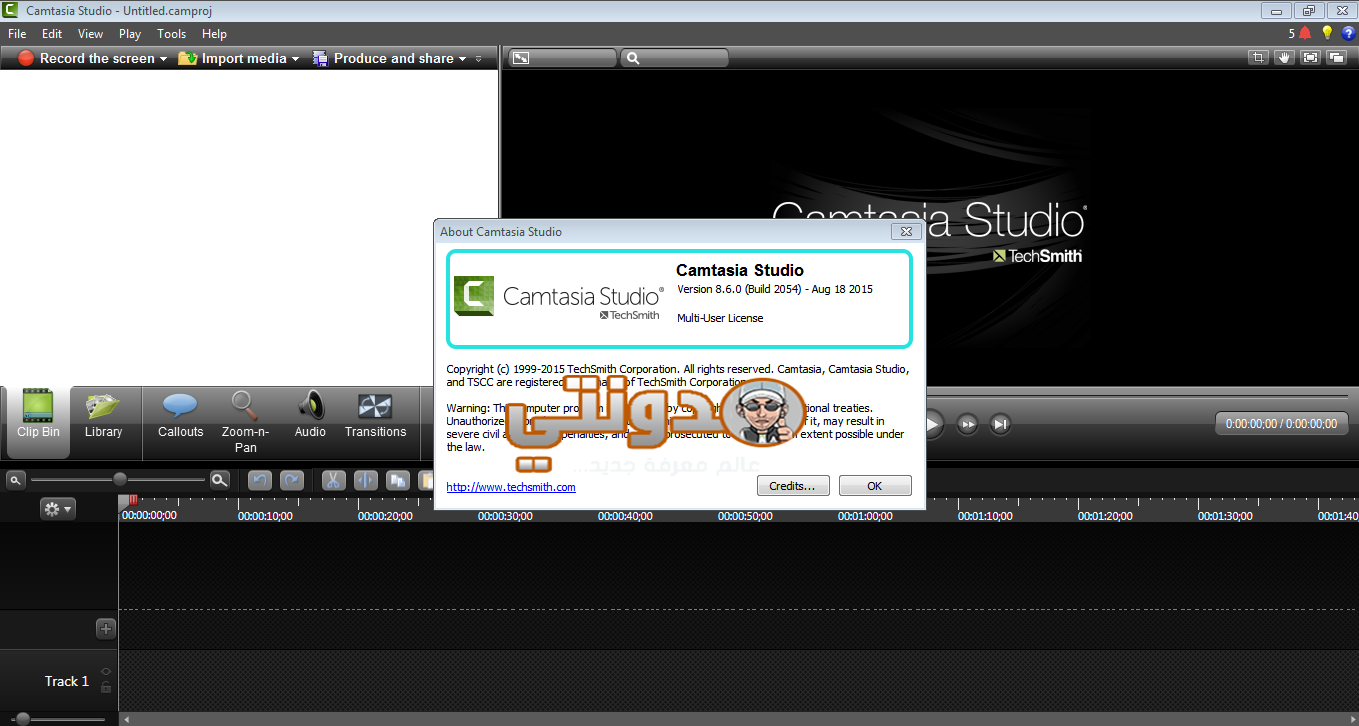Open the File menu
The height and width of the screenshot is (726, 1359).
click(x=17, y=34)
